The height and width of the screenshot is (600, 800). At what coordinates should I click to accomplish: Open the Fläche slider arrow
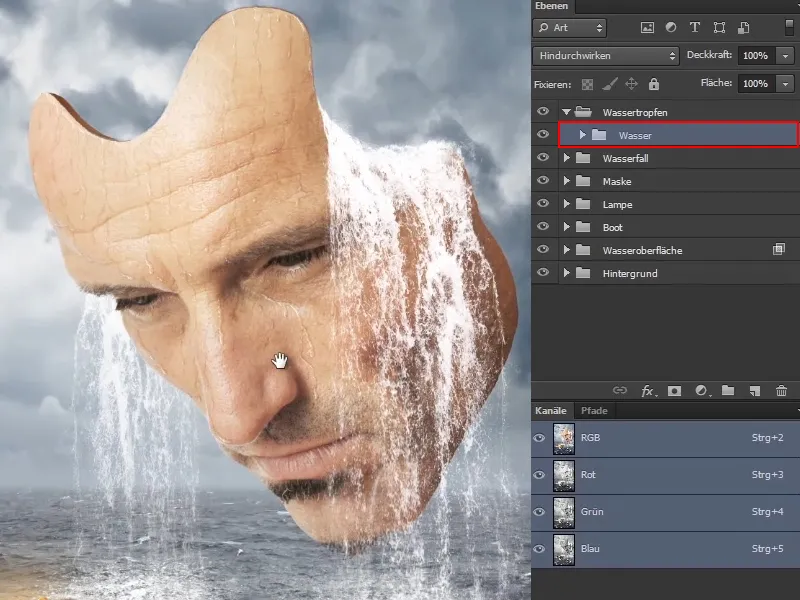point(785,83)
